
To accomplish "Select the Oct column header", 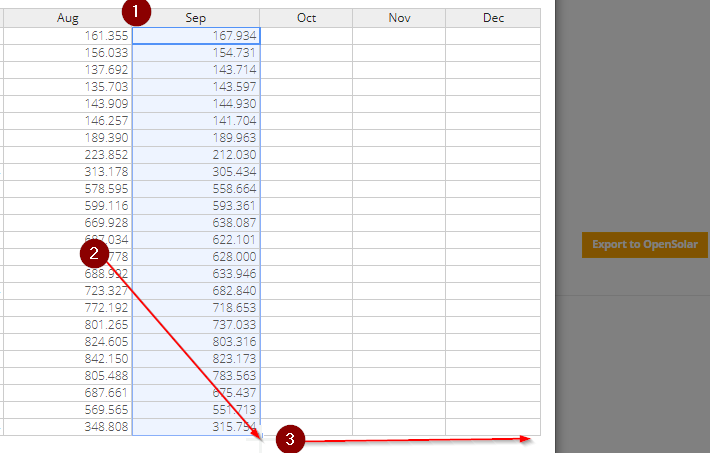I will click(x=306, y=18).
